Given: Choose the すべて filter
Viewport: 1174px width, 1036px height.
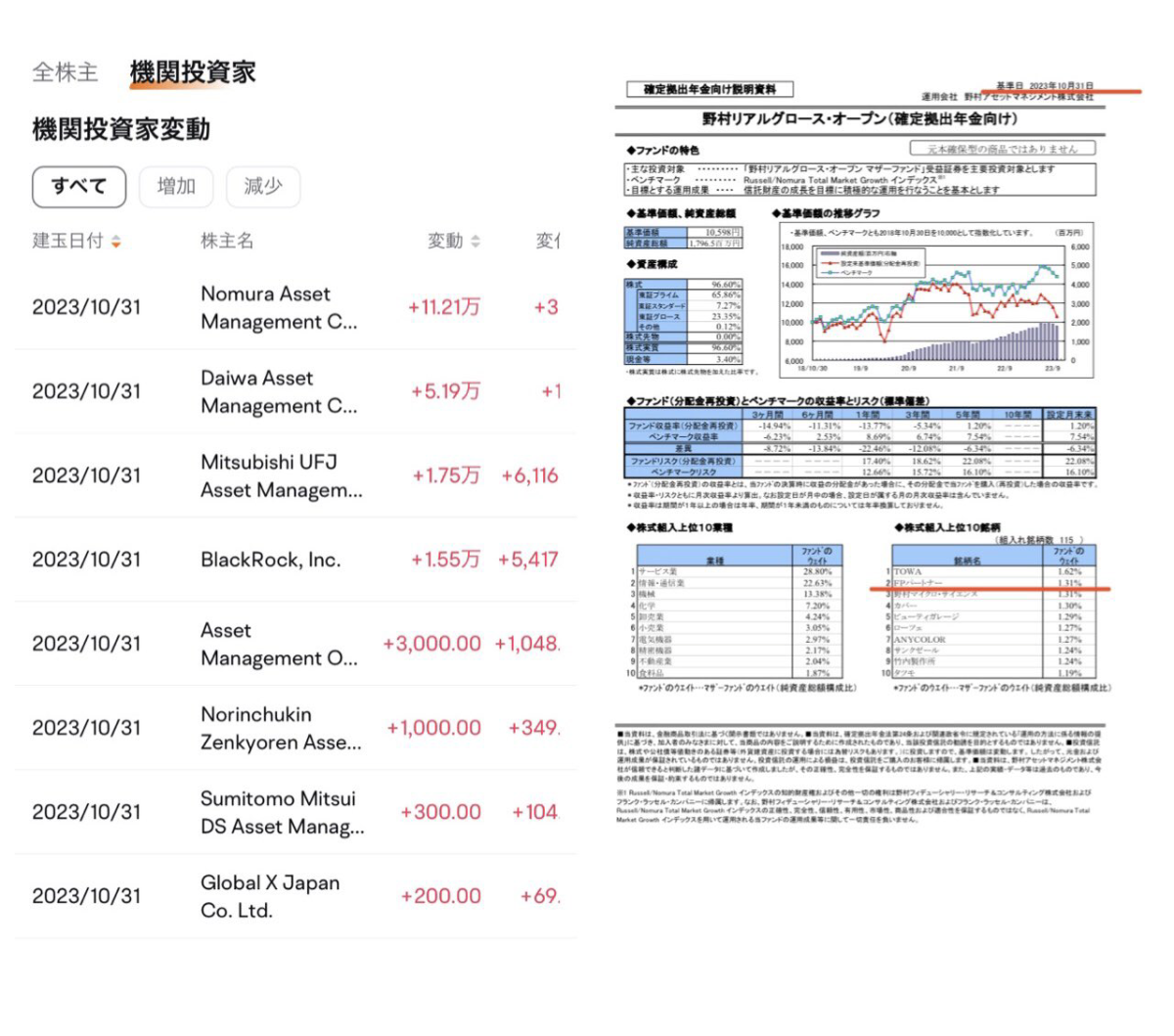Looking at the screenshot, I should (x=79, y=186).
